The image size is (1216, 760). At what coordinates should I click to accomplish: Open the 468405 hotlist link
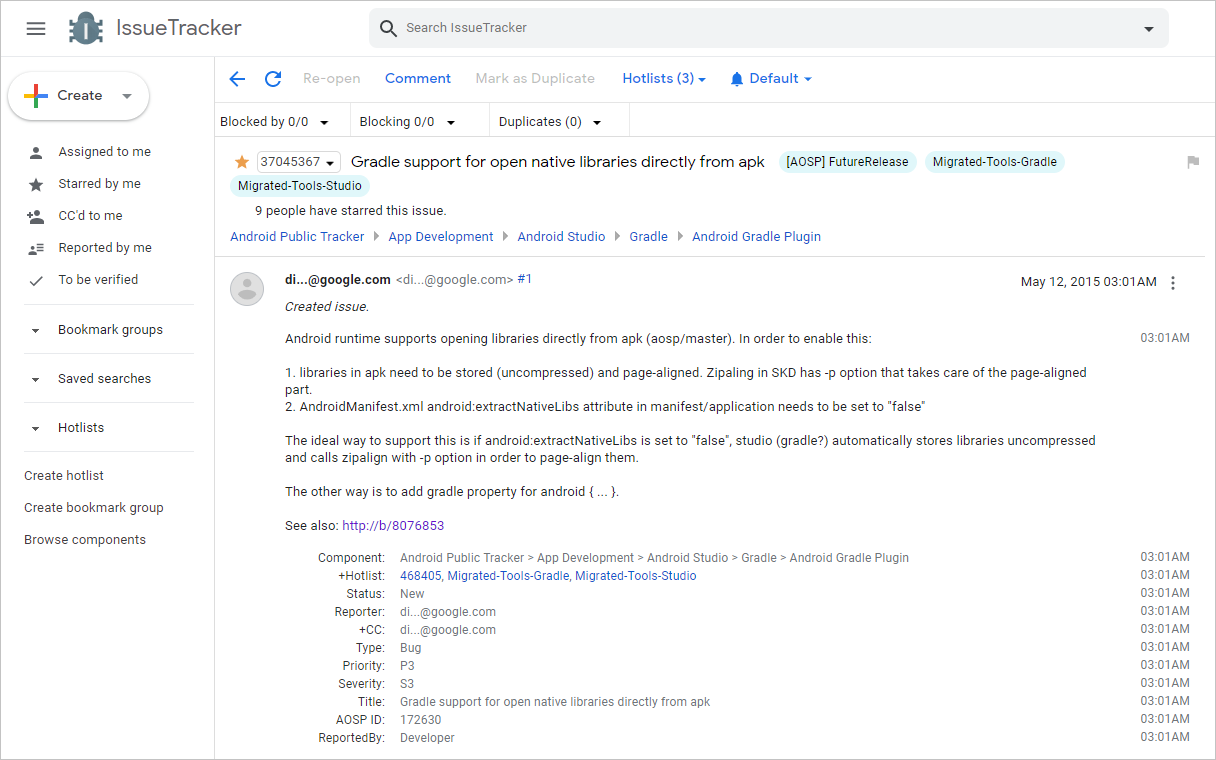(x=420, y=576)
